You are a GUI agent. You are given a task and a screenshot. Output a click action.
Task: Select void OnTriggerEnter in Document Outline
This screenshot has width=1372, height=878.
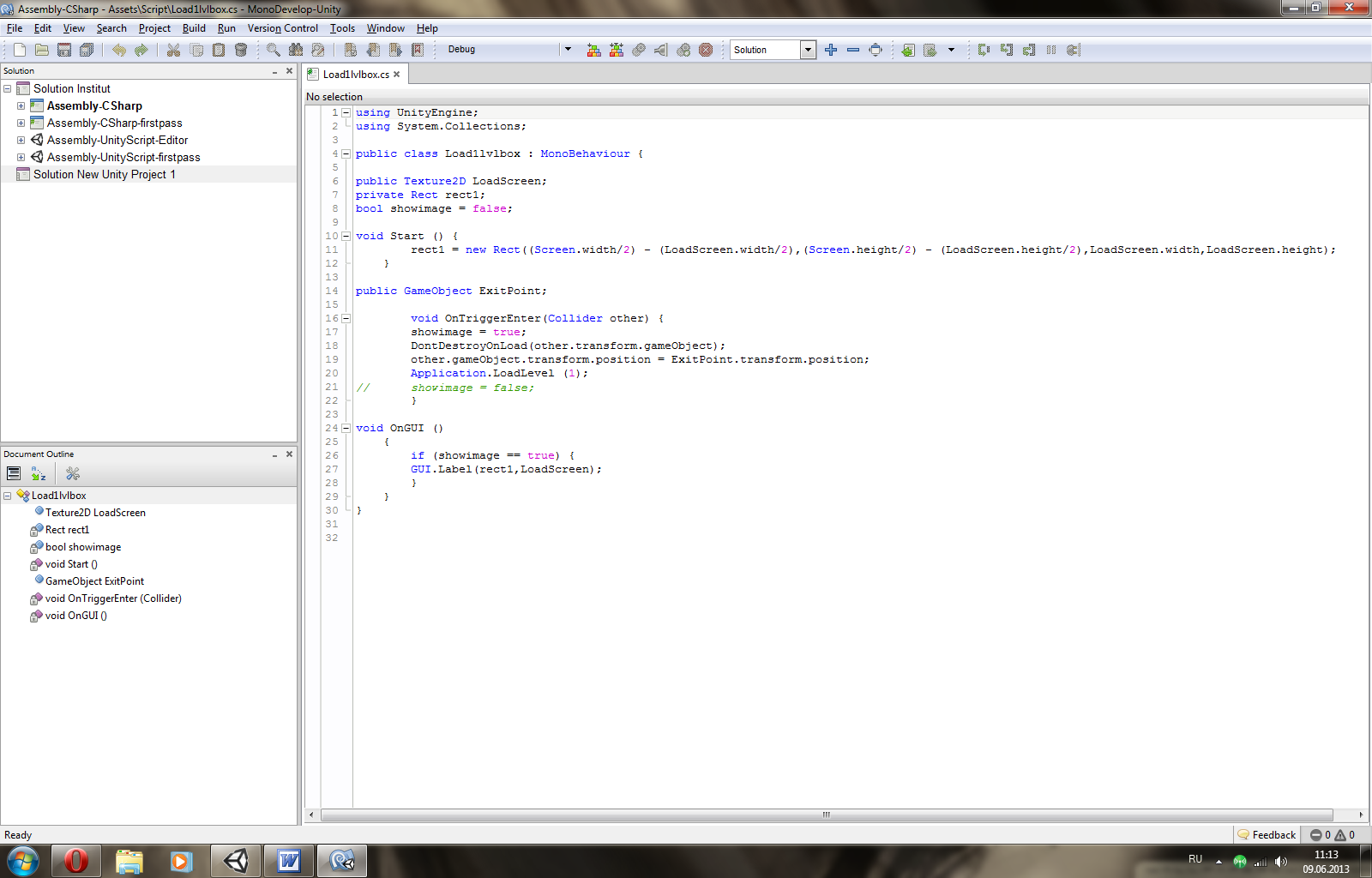tap(113, 598)
